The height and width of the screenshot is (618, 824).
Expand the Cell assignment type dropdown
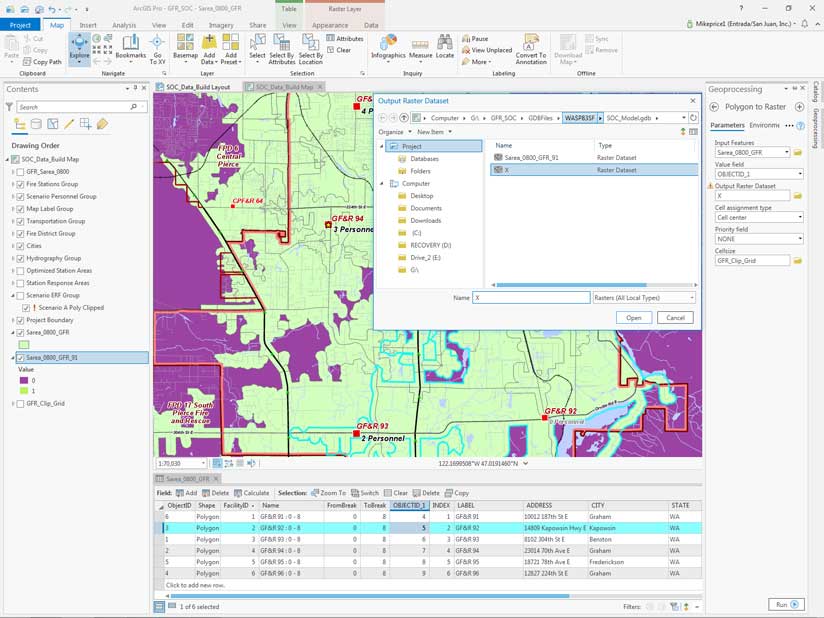coord(758,217)
